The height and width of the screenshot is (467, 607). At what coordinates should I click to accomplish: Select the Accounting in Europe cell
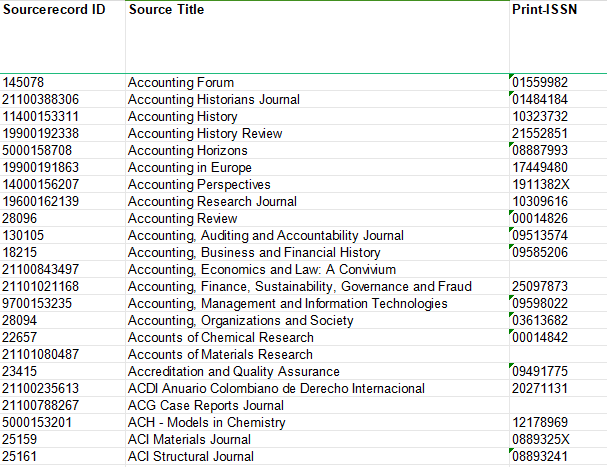pos(190,167)
